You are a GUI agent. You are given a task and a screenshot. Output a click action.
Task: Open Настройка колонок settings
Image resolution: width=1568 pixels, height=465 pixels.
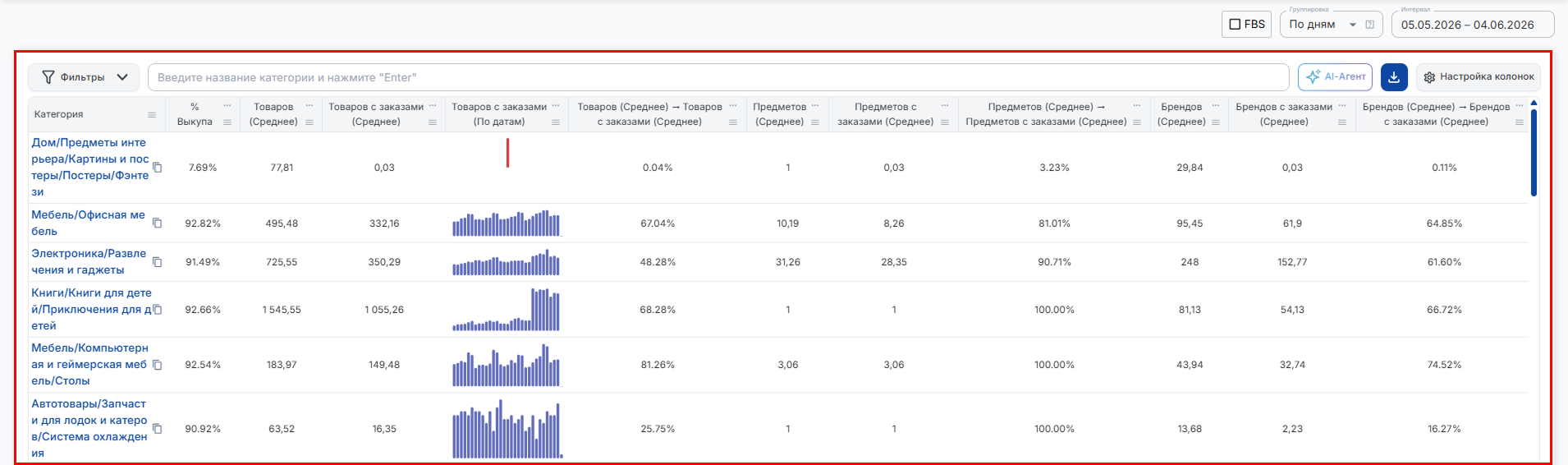1479,77
